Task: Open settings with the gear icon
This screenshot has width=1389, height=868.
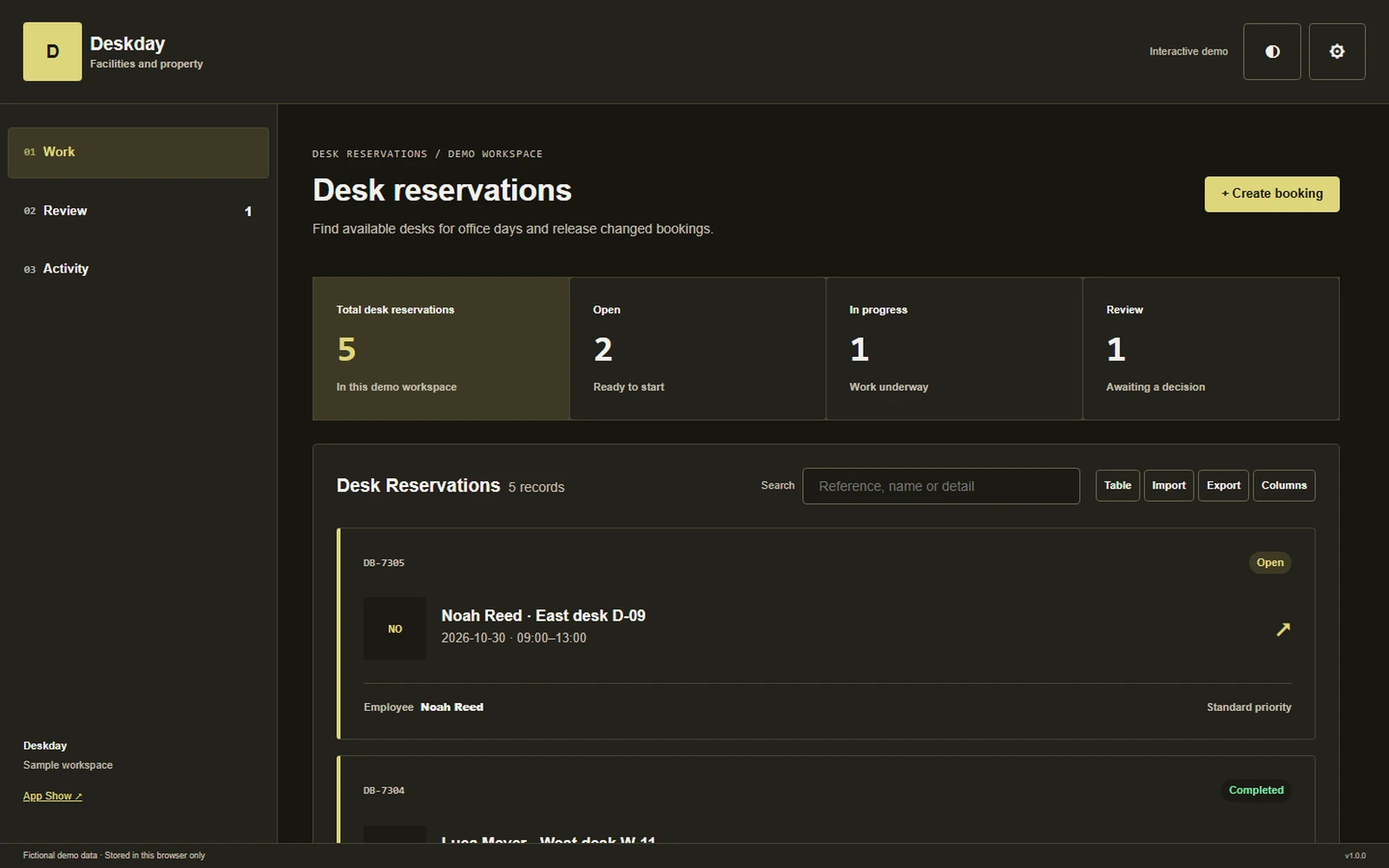Action: click(1337, 52)
